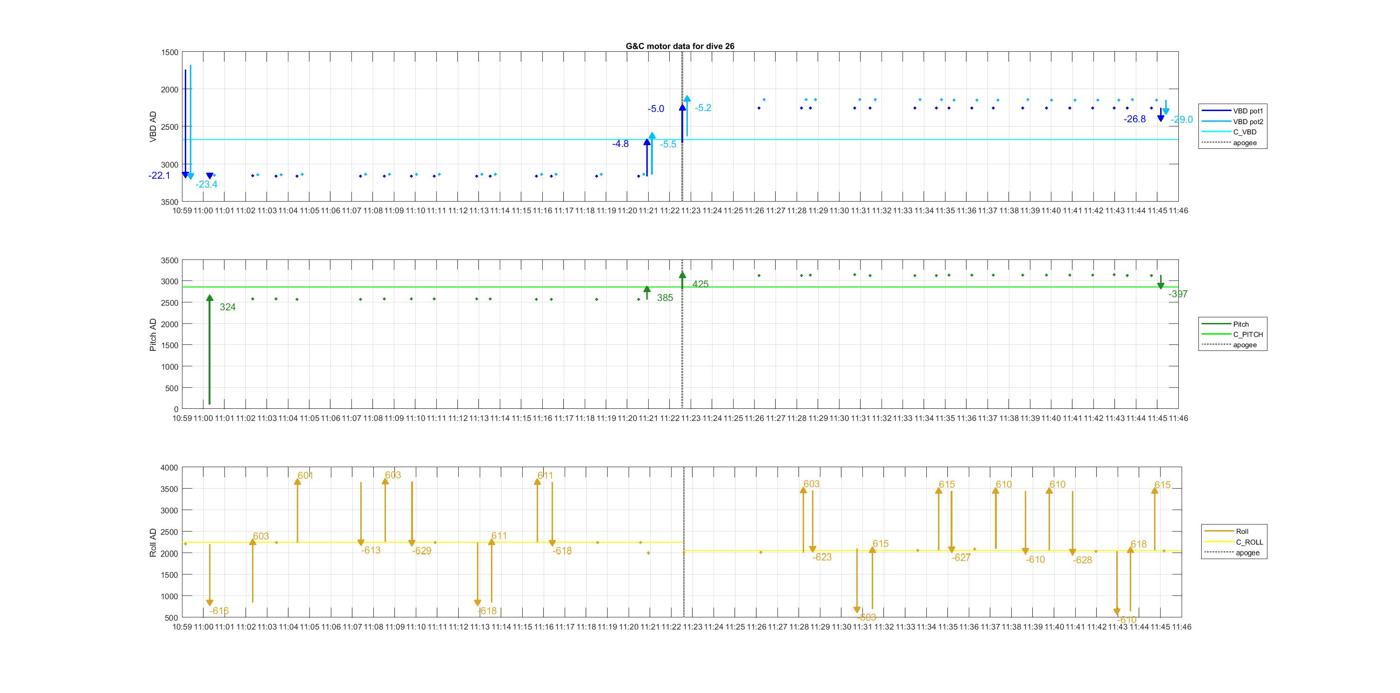Click the '-23.4' VBD data label
The image size is (1400, 693).
pos(207,185)
